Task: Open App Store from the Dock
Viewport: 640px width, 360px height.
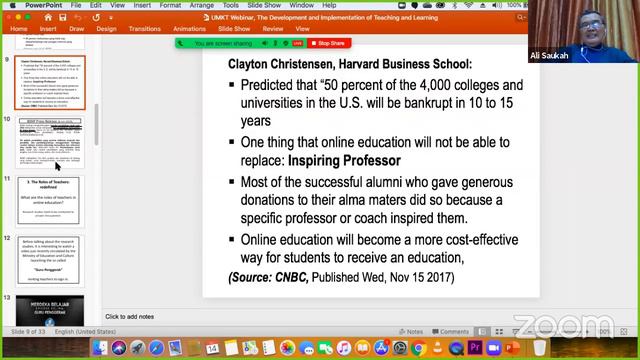Action: coord(381,348)
